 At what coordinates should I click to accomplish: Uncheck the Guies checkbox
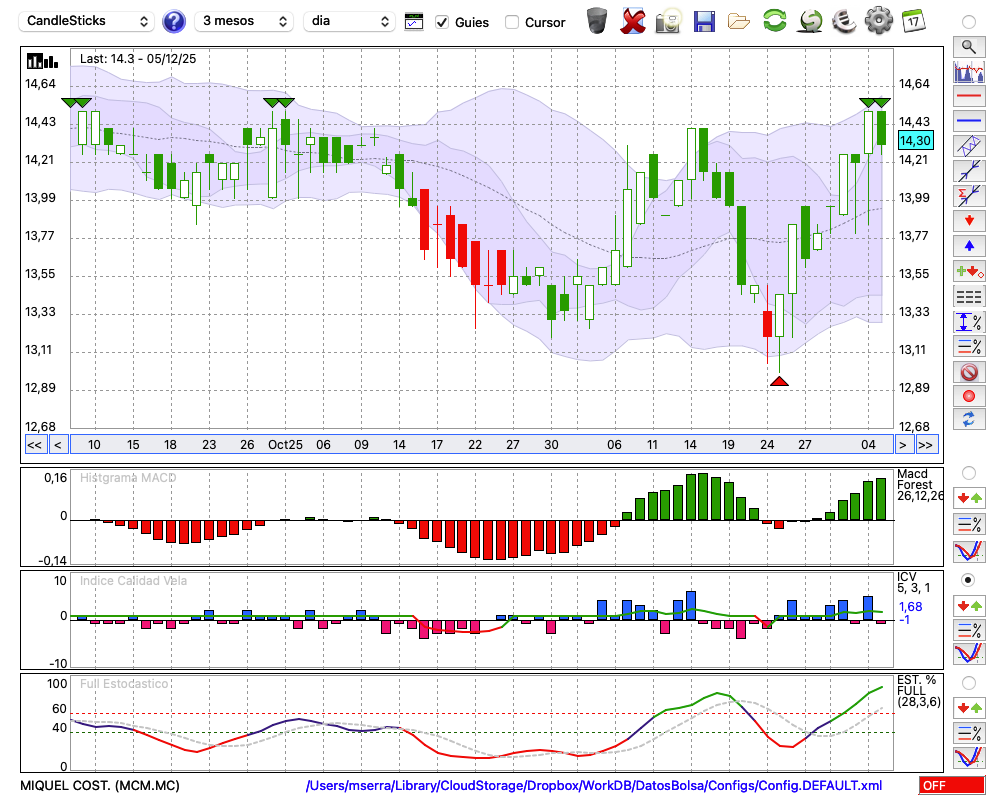point(442,22)
